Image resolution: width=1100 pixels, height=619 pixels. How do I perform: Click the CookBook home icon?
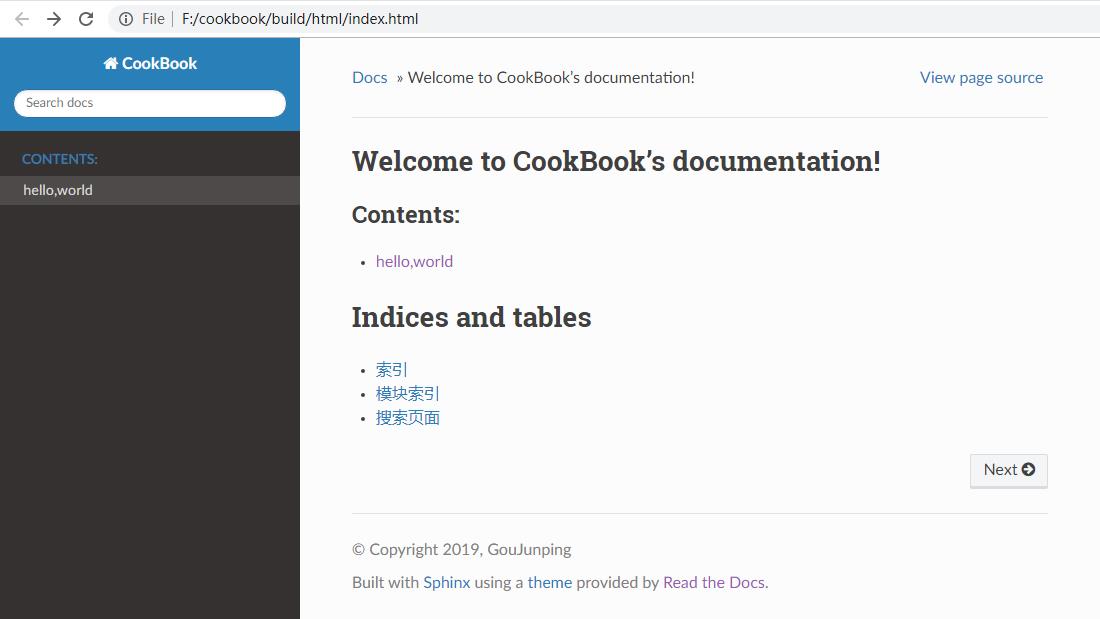pos(110,63)
